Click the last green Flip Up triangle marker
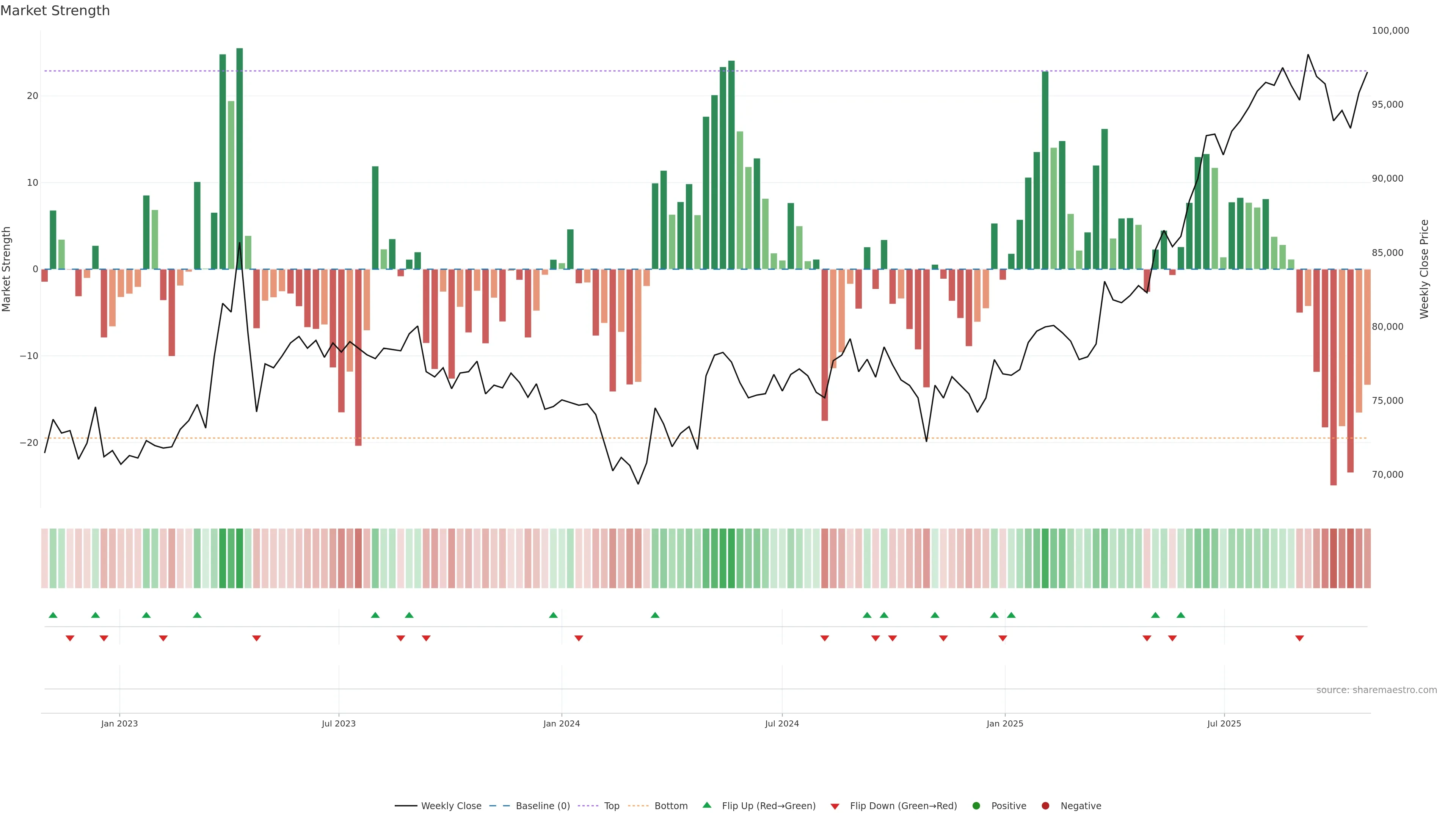This screenshot has width=1456, height=819. (x=1181, y=615)
